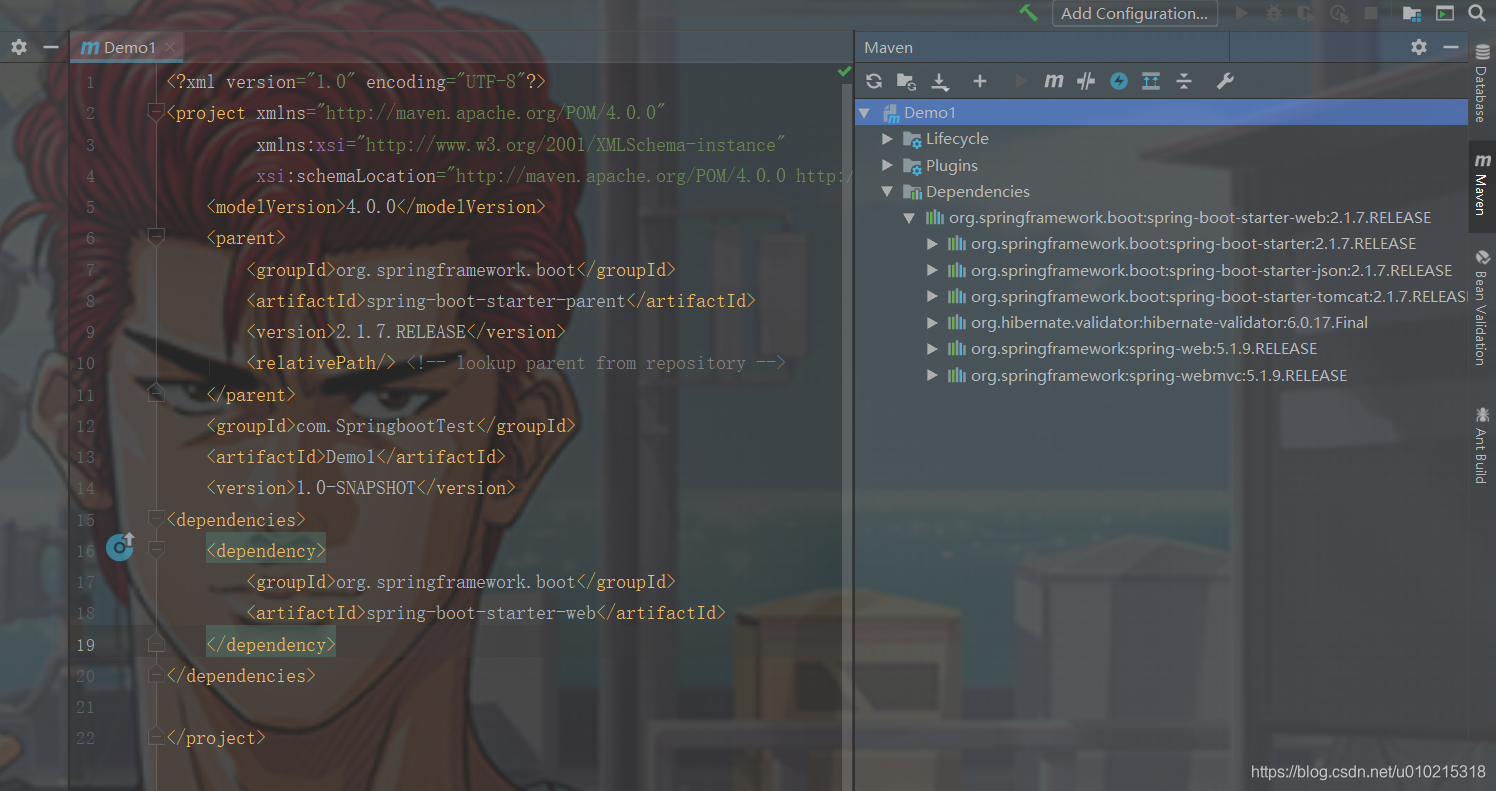Open the Ant Build side tab
1496x791 pixels.
tap(1481, 445)
